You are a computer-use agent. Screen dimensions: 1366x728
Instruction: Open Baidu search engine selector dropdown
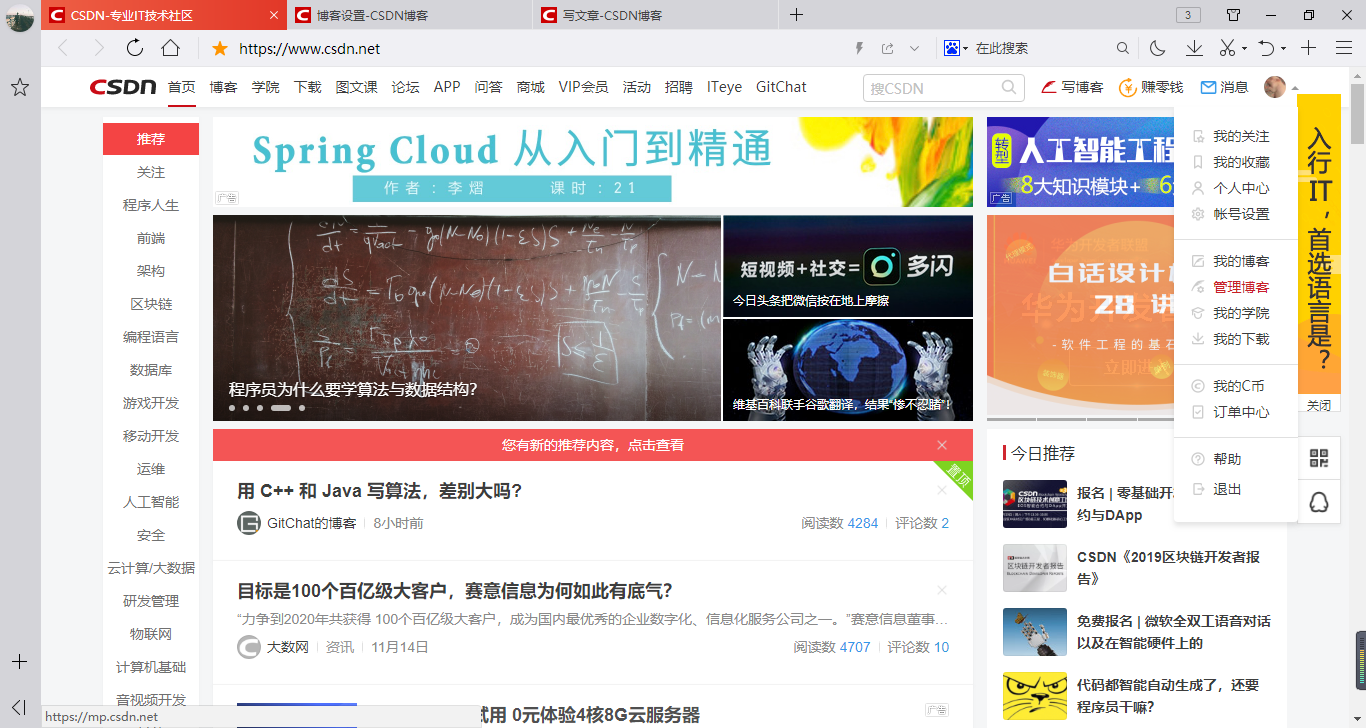click(955, 48)
